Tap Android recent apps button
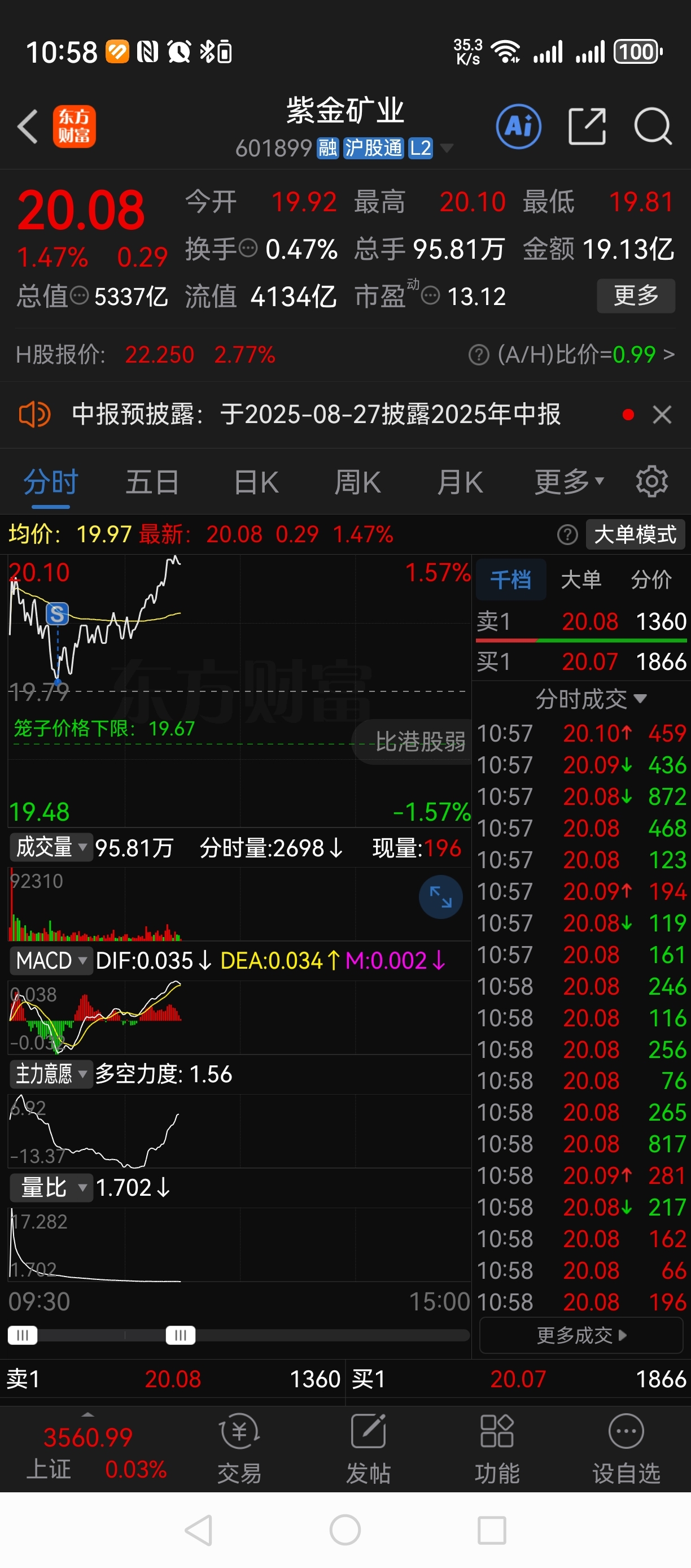 pyautogui.click(x=492, y=1530)
